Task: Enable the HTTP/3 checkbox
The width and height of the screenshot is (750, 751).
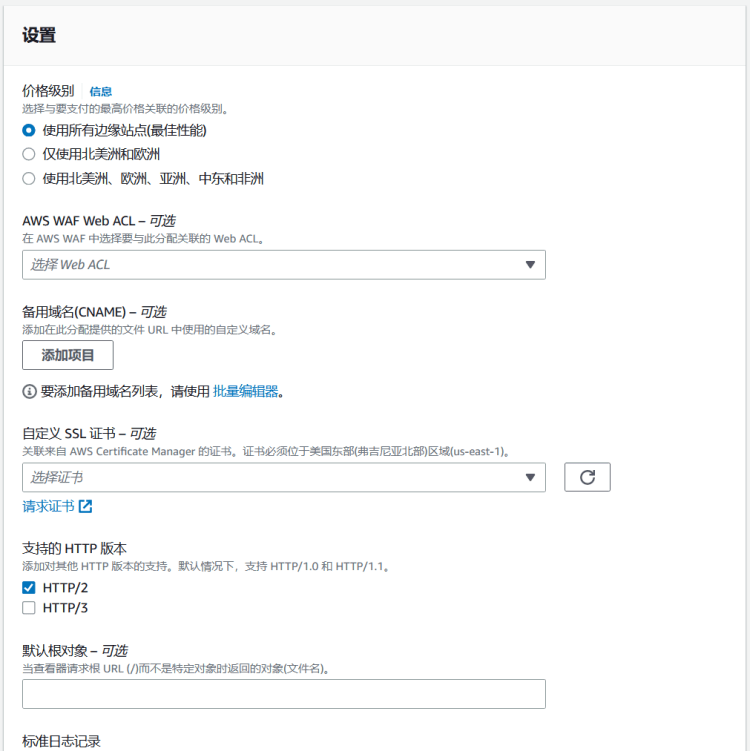Action: 29,607
